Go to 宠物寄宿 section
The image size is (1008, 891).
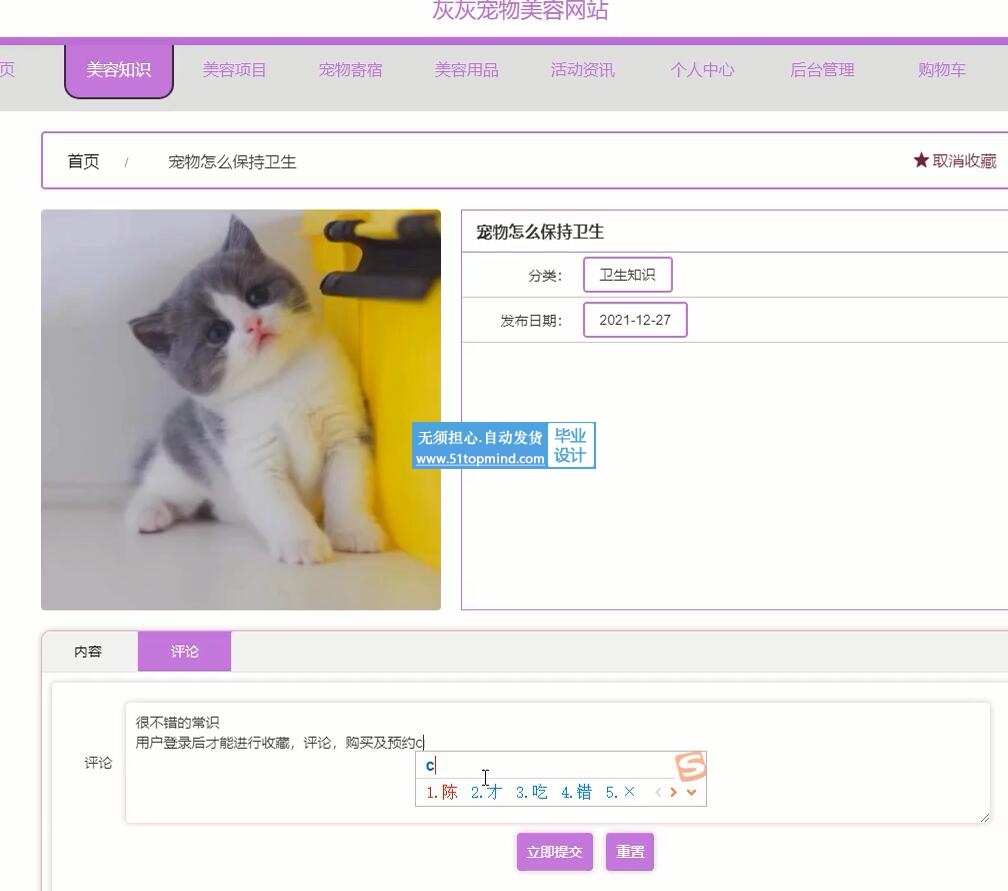(x=351, y=70)
